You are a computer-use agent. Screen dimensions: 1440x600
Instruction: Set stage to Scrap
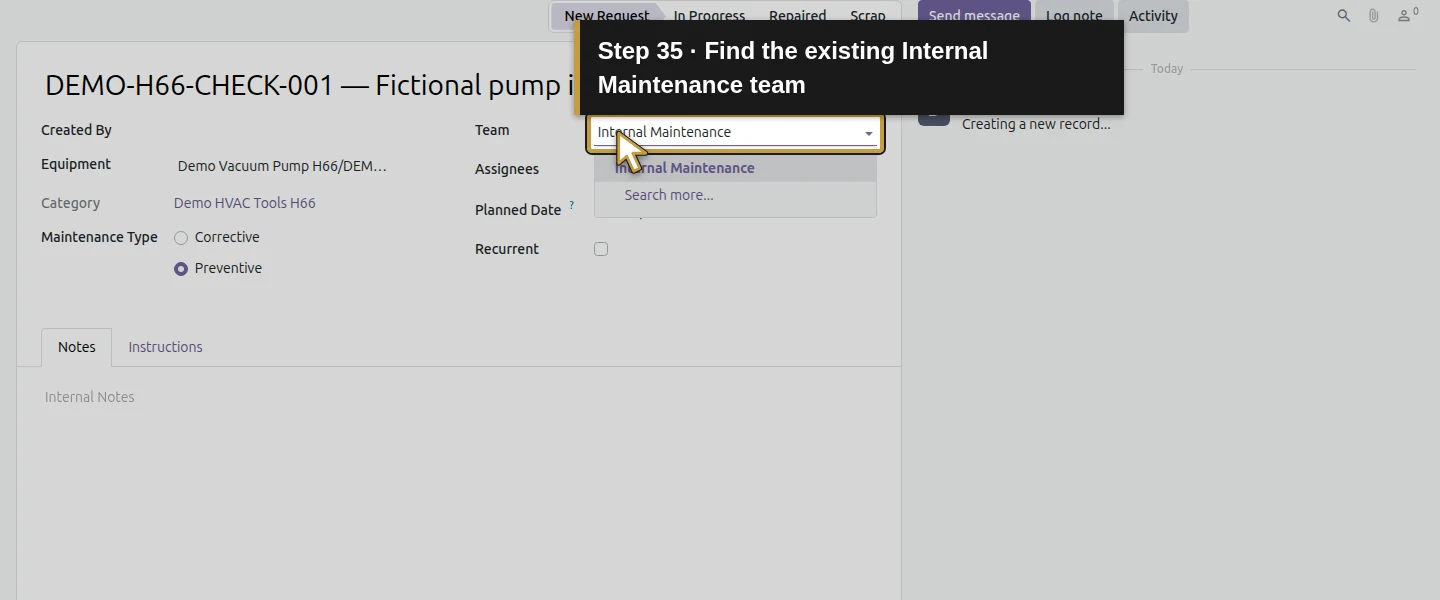tap(868, 16)
